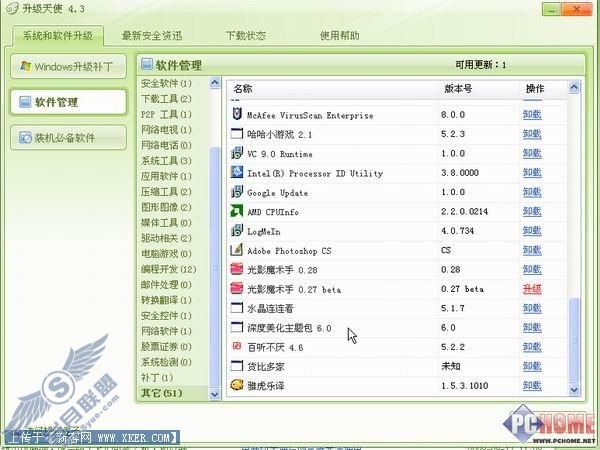Click category list scroll up arrow
This screenshot has width=600, height=450.
pos(215,83)
